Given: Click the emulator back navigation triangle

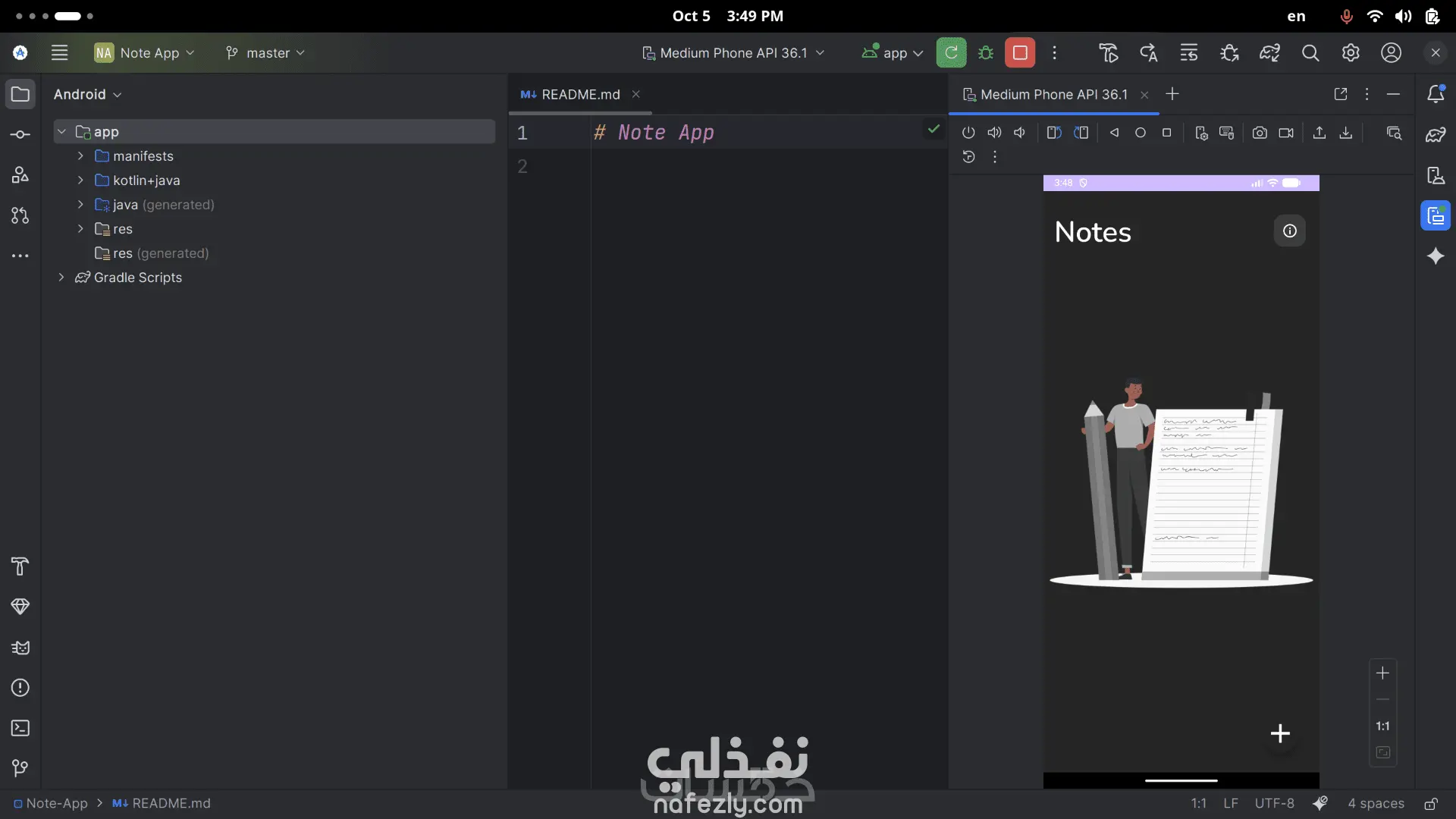Looking at the screenshot, I should click(x=1114, y=133).
